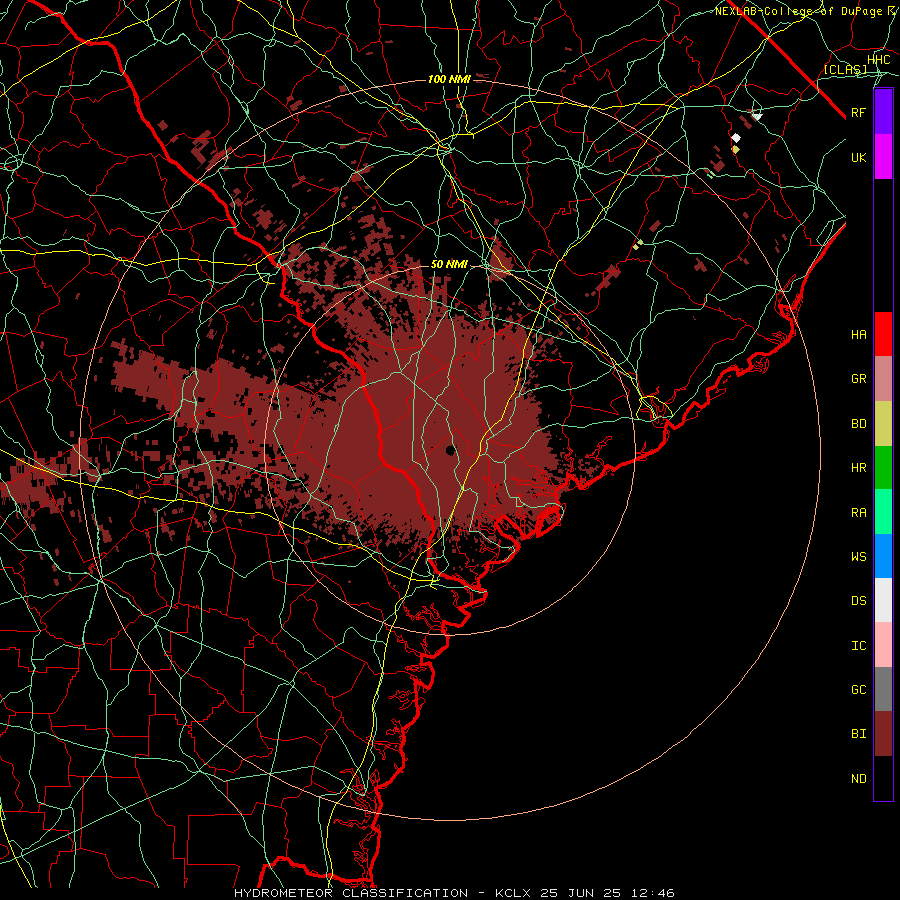Click the KCLX station identifier
Image resolution: width=900 pixels, height=900 pixels.
click(513, 893)
